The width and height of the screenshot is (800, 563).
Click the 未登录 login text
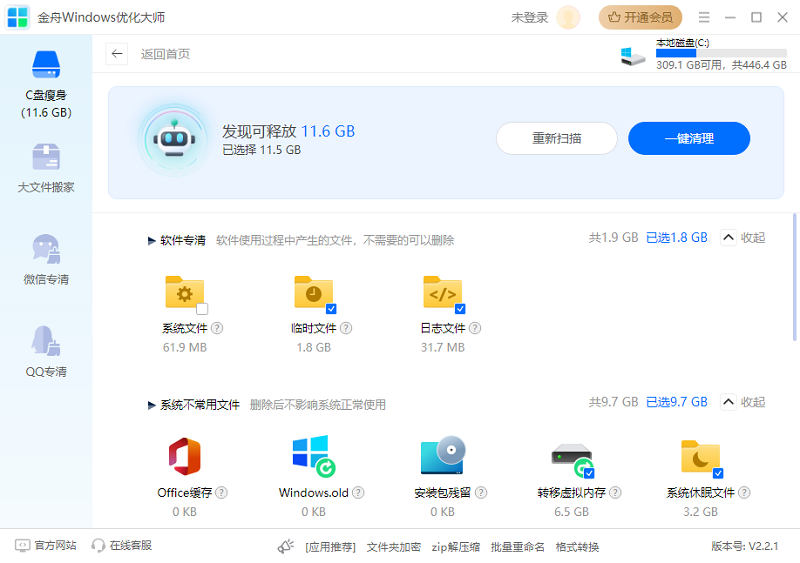530,18
